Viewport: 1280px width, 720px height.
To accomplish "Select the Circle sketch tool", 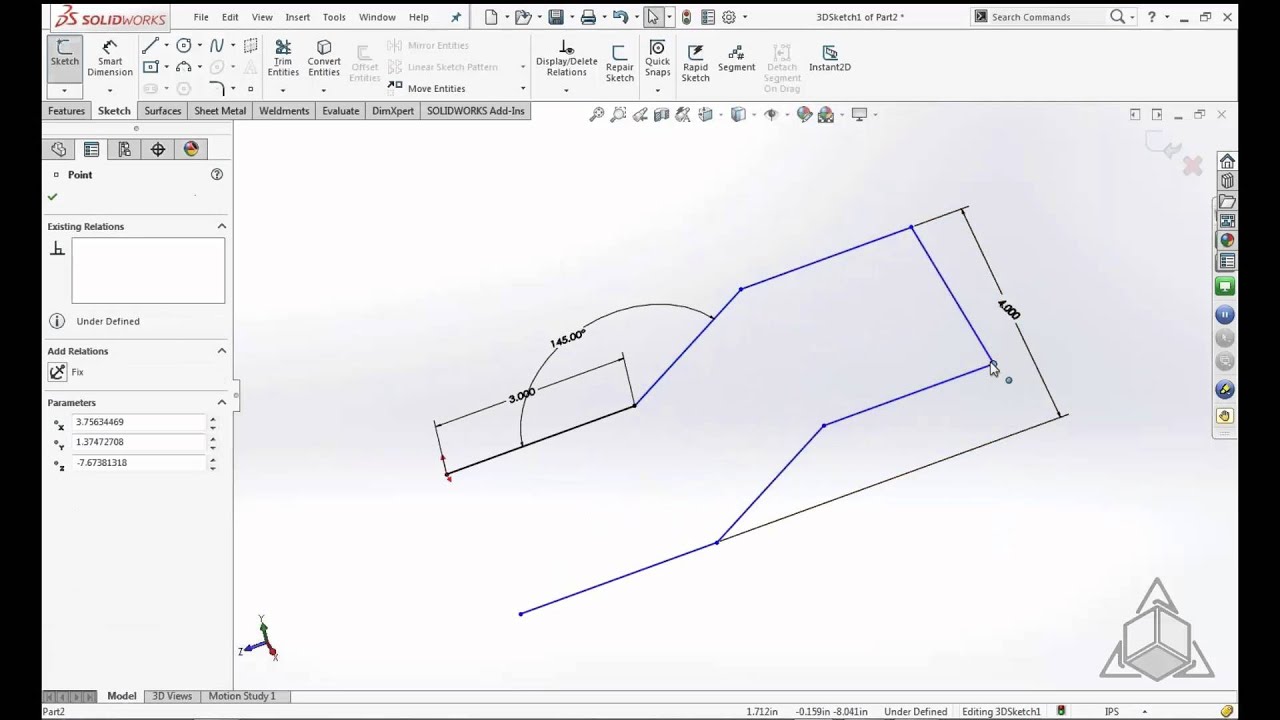I will tap(184, 46).
